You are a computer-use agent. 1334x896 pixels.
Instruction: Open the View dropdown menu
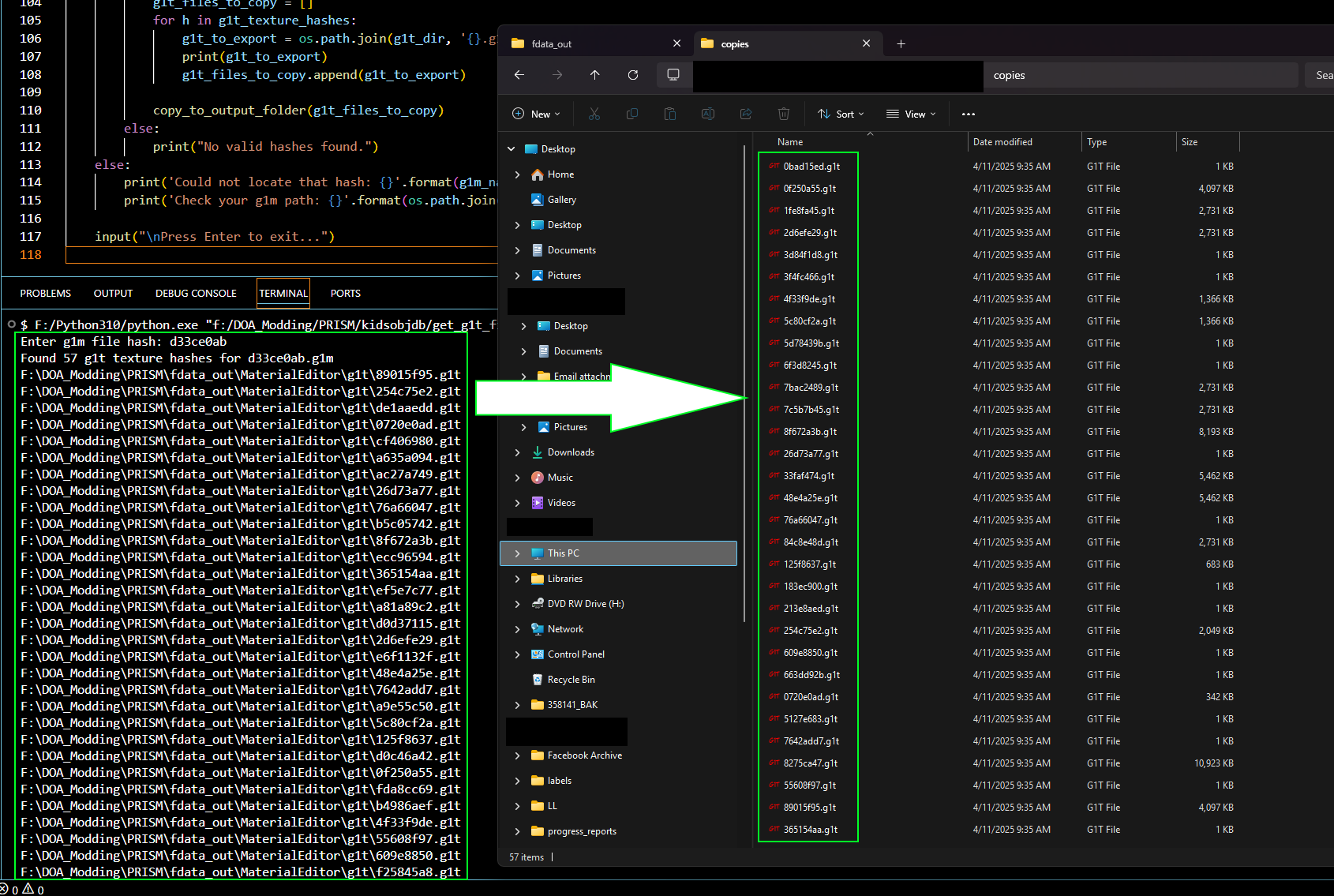click(911, 114)
